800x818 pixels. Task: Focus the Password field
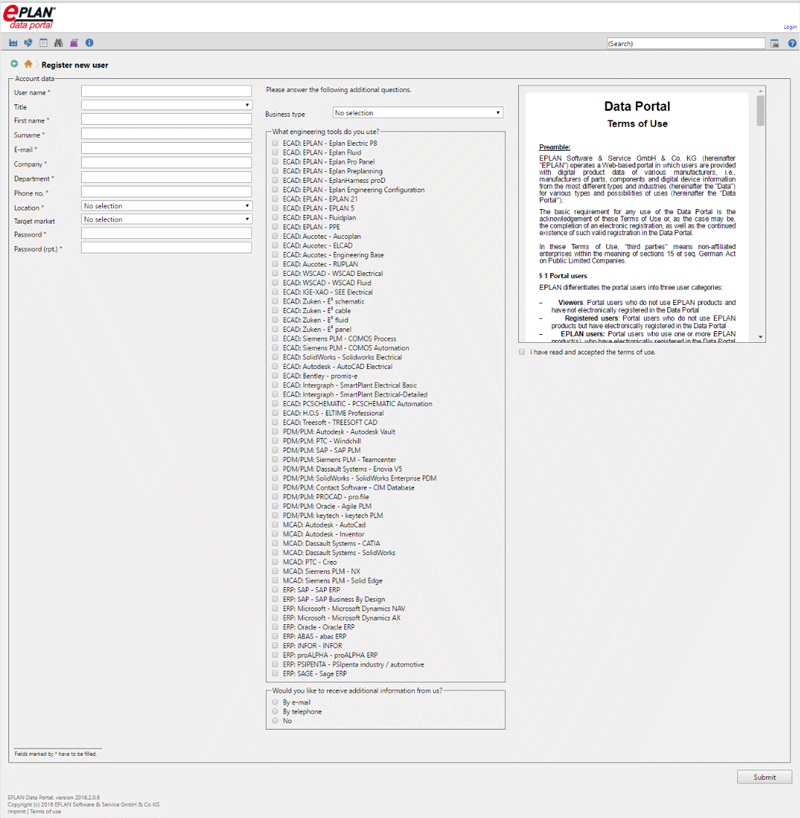pyautogui.click(x=166, y=234)
